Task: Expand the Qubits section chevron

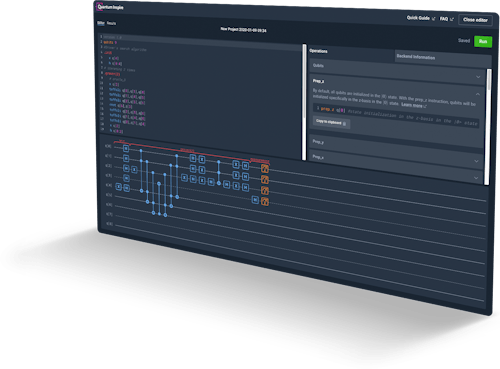Action: pyautogui.click(x=478, y=77)
